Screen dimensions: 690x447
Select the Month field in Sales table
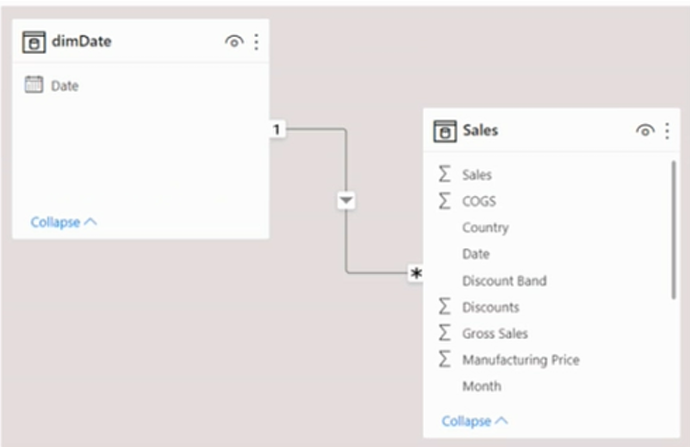(481, 386)
